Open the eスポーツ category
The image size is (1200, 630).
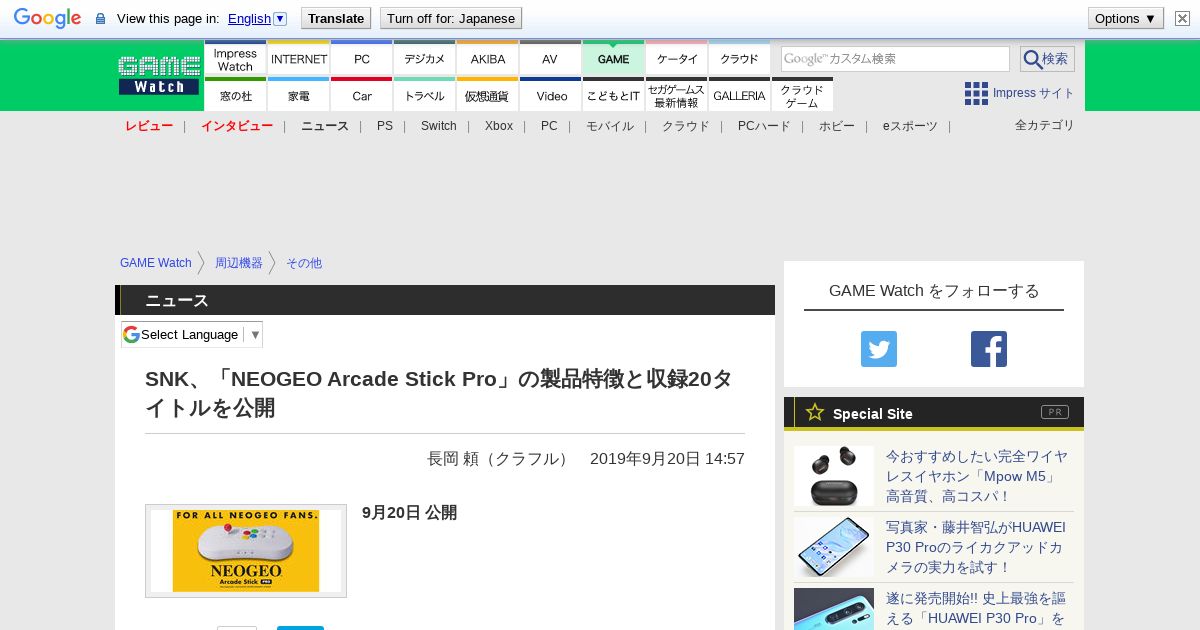click(910, 126)
